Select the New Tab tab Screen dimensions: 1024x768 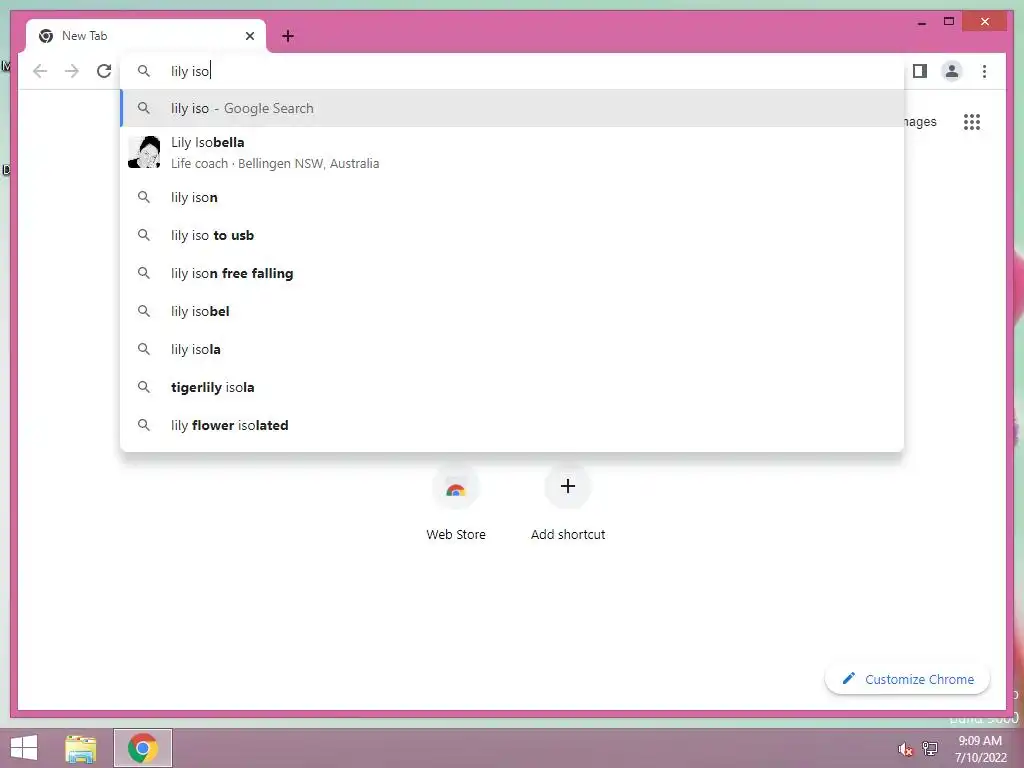[x=146, y=36]
